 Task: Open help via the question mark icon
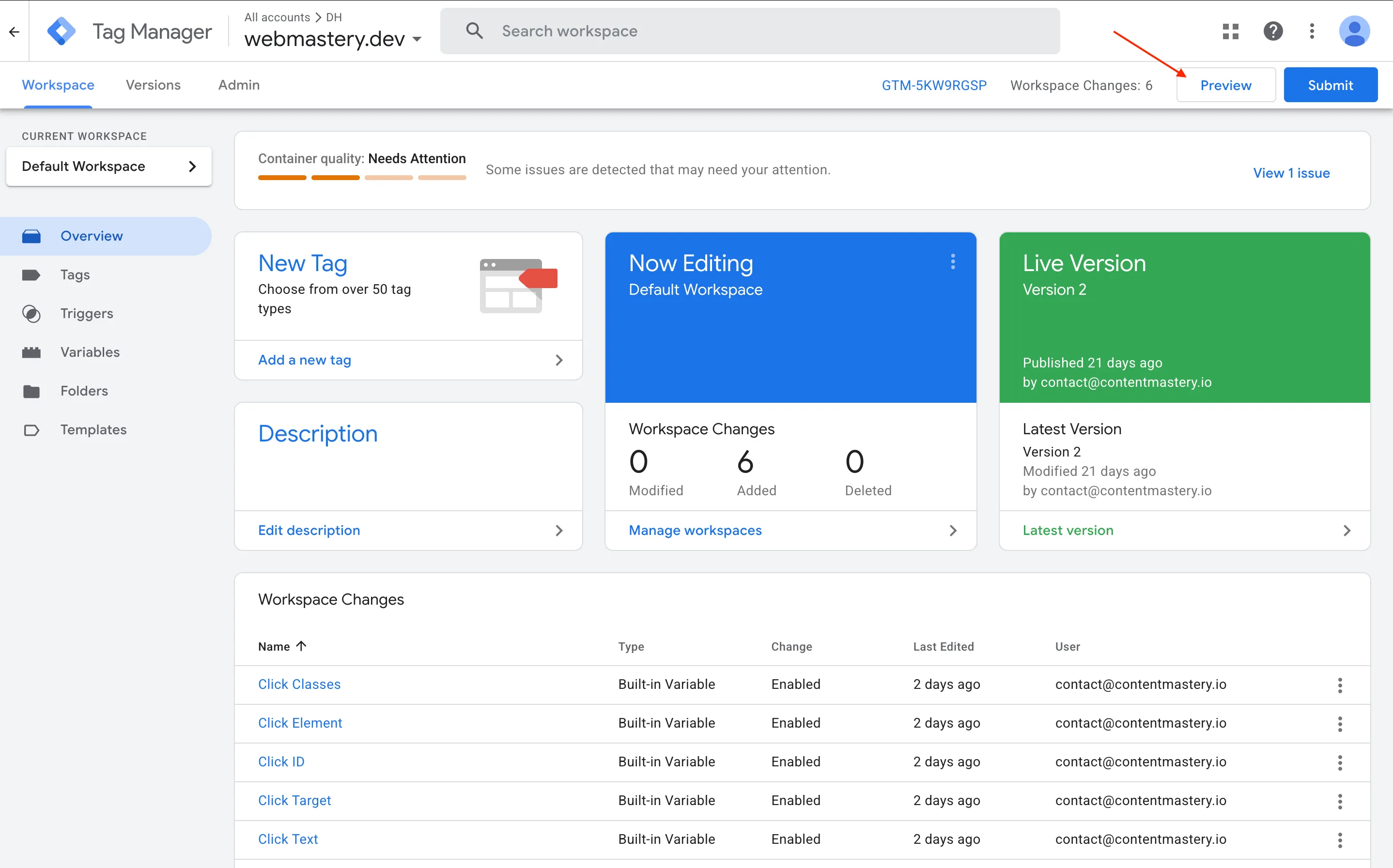[x=1273, y=31]
